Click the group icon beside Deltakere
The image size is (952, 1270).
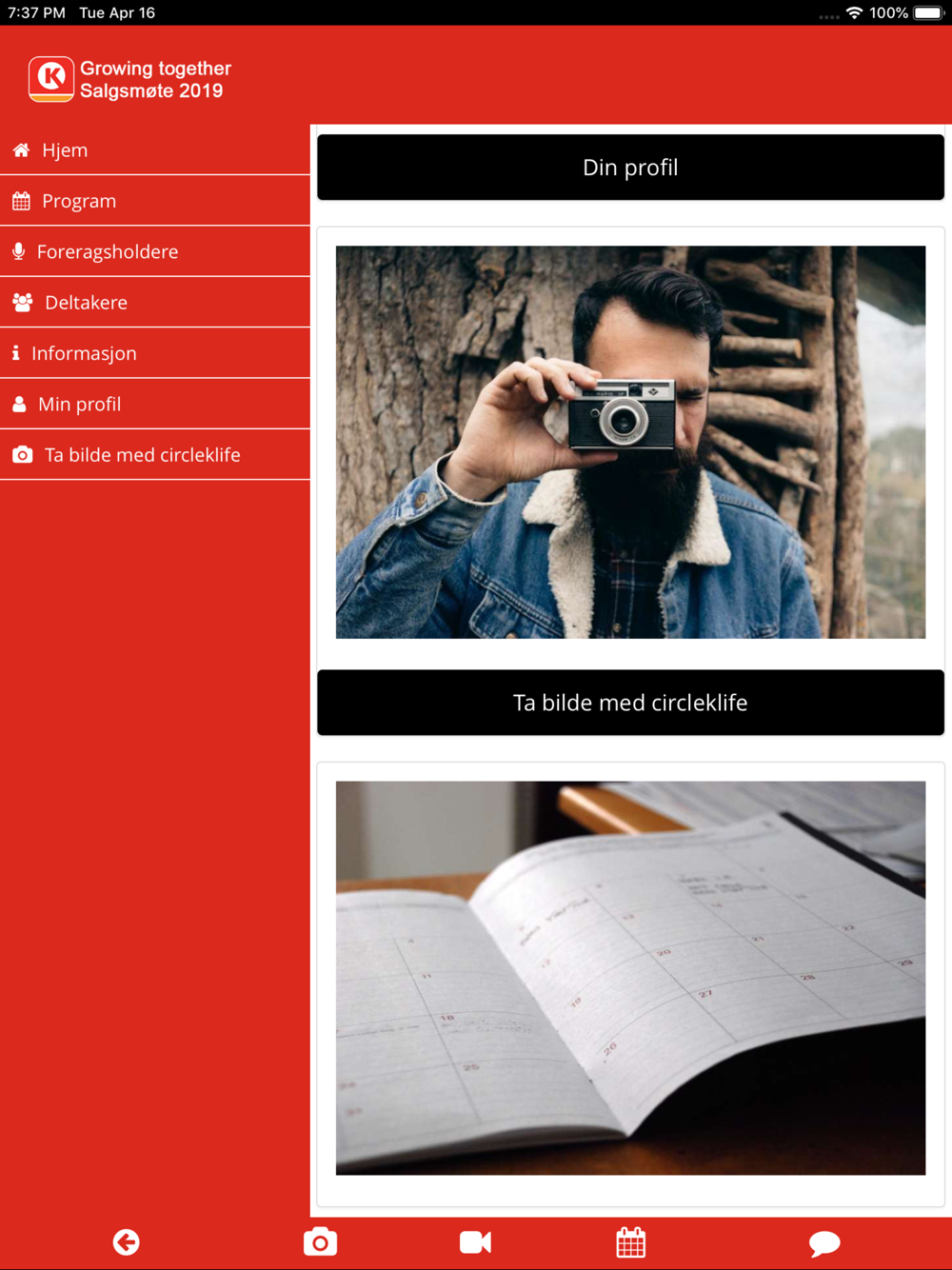[x=23, y=303]
